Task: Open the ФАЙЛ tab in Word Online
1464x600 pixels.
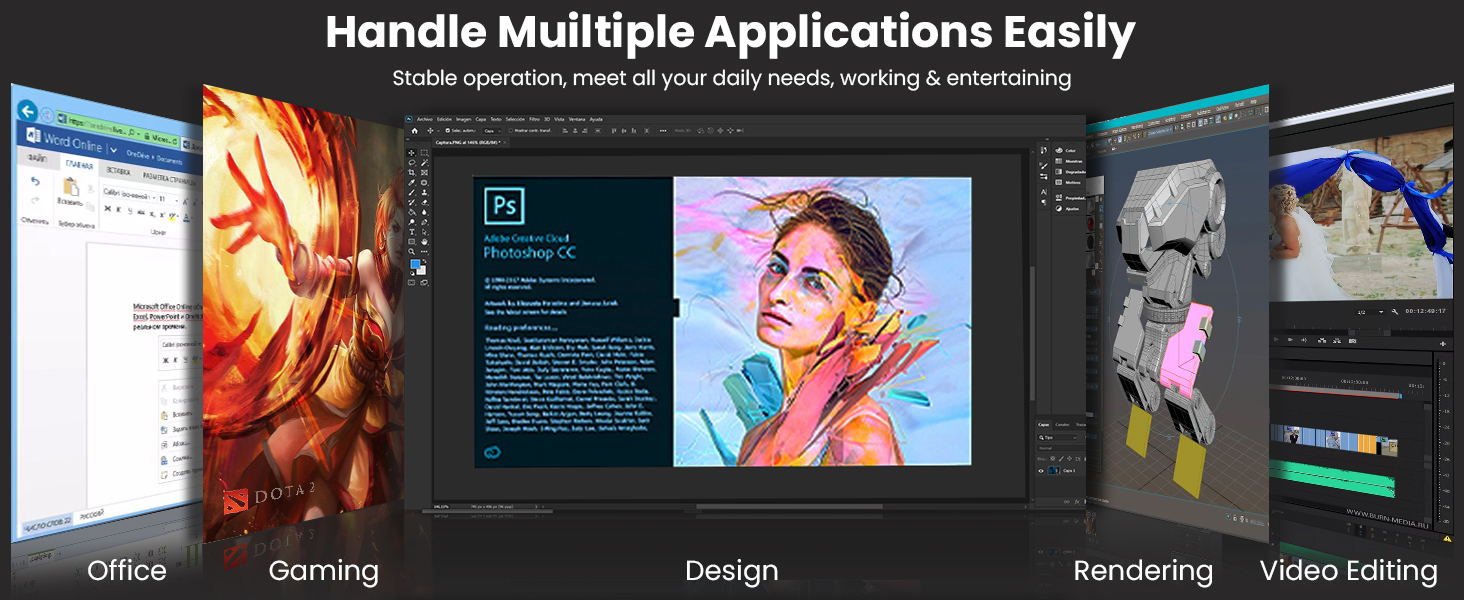Action: click(x=37, y=159)
